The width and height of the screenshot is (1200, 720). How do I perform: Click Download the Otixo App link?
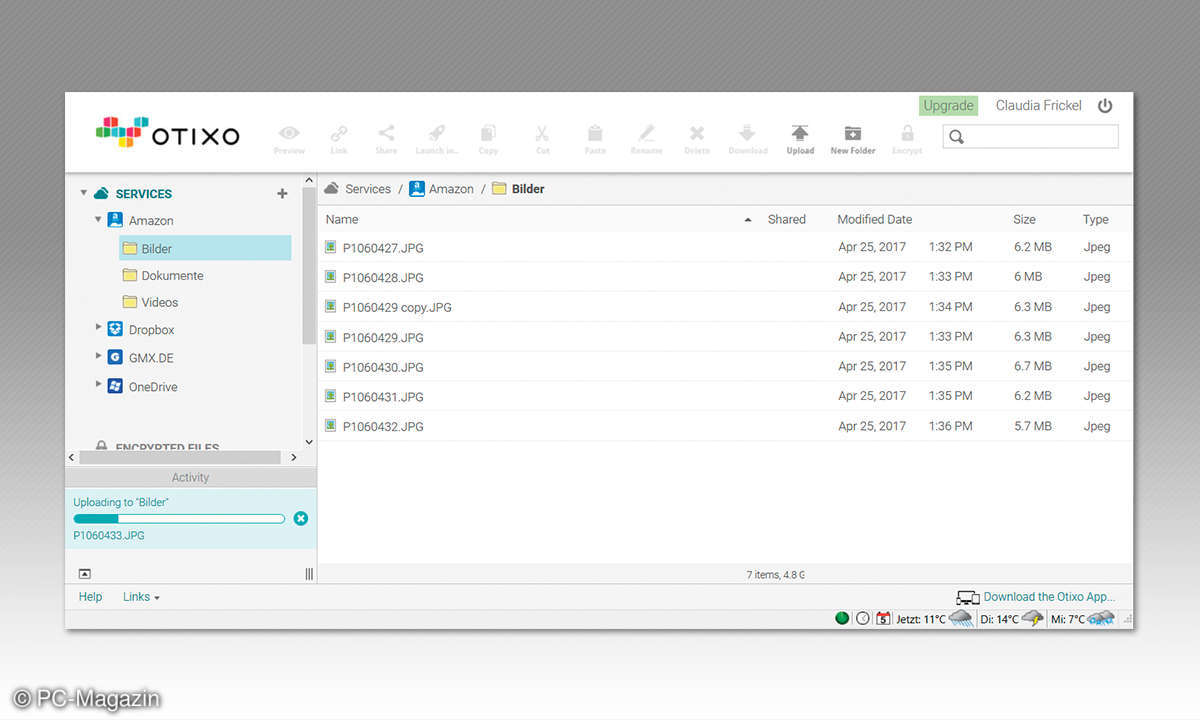pos(1049,597)
